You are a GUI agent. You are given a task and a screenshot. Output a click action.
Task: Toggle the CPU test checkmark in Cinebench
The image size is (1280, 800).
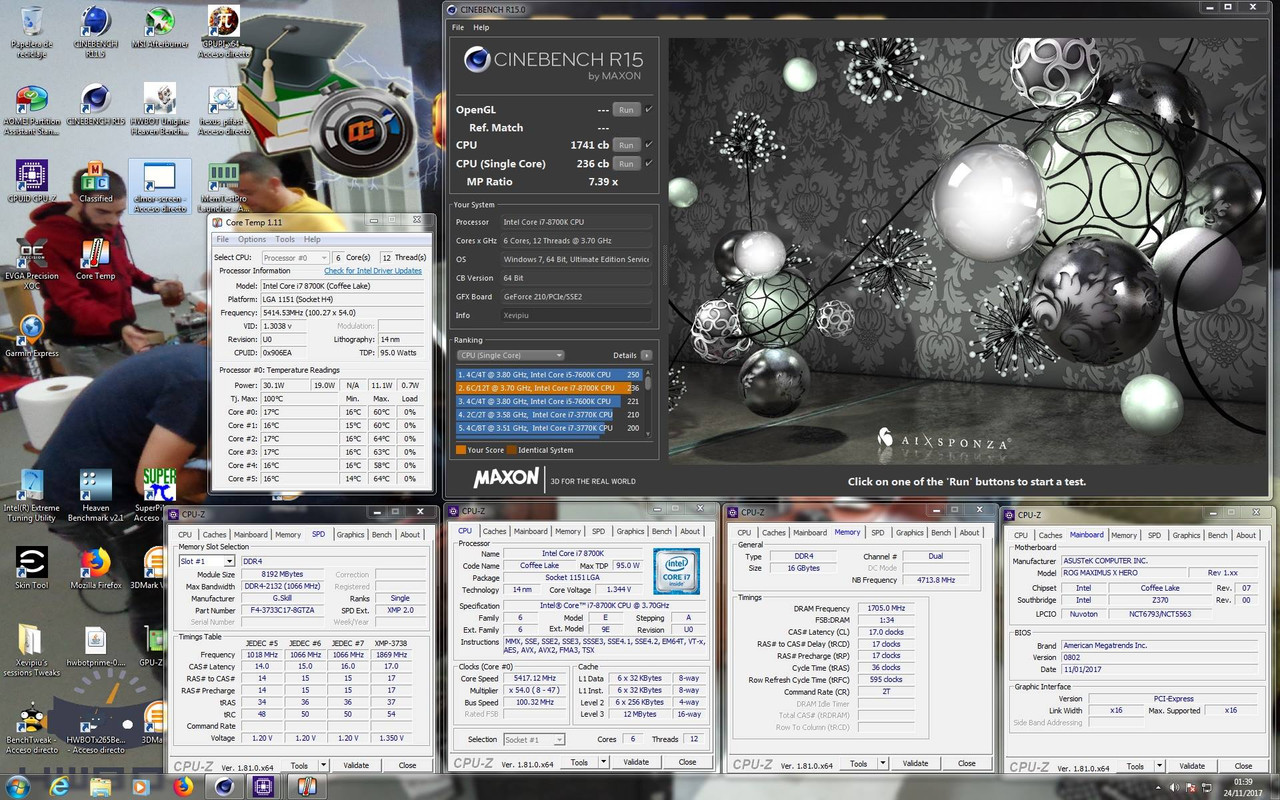click(649, 145)
